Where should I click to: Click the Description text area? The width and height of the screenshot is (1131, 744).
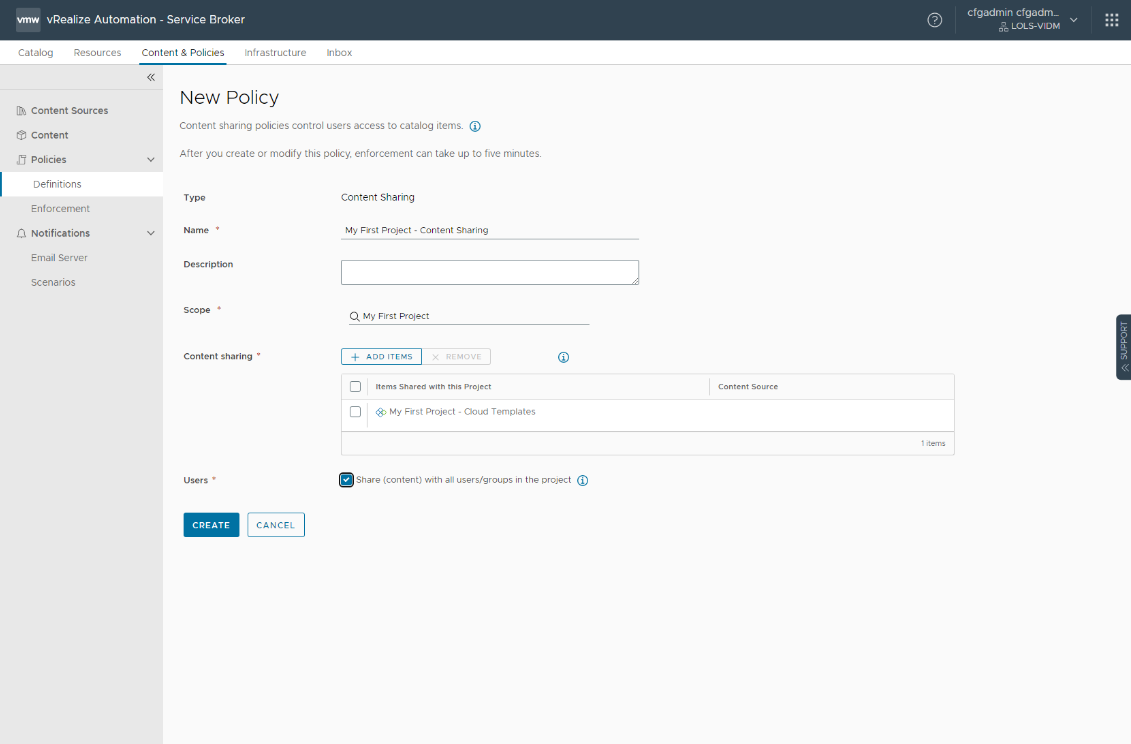point(490,273)
